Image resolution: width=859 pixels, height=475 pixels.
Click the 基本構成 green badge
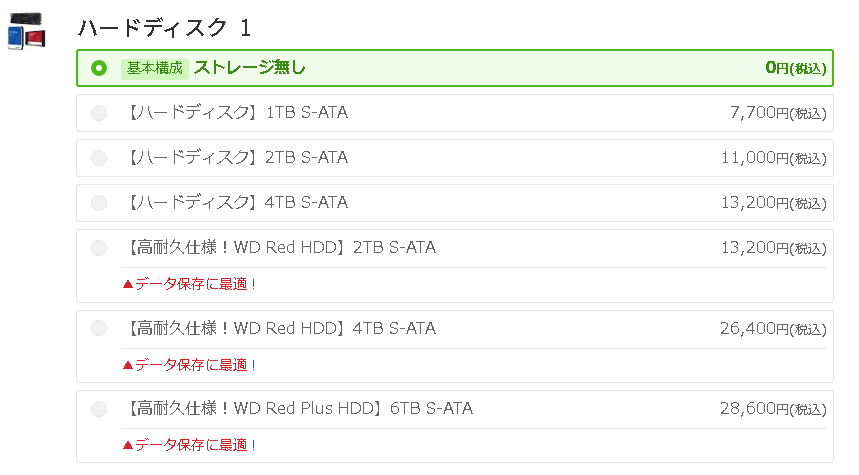[155, 68]
